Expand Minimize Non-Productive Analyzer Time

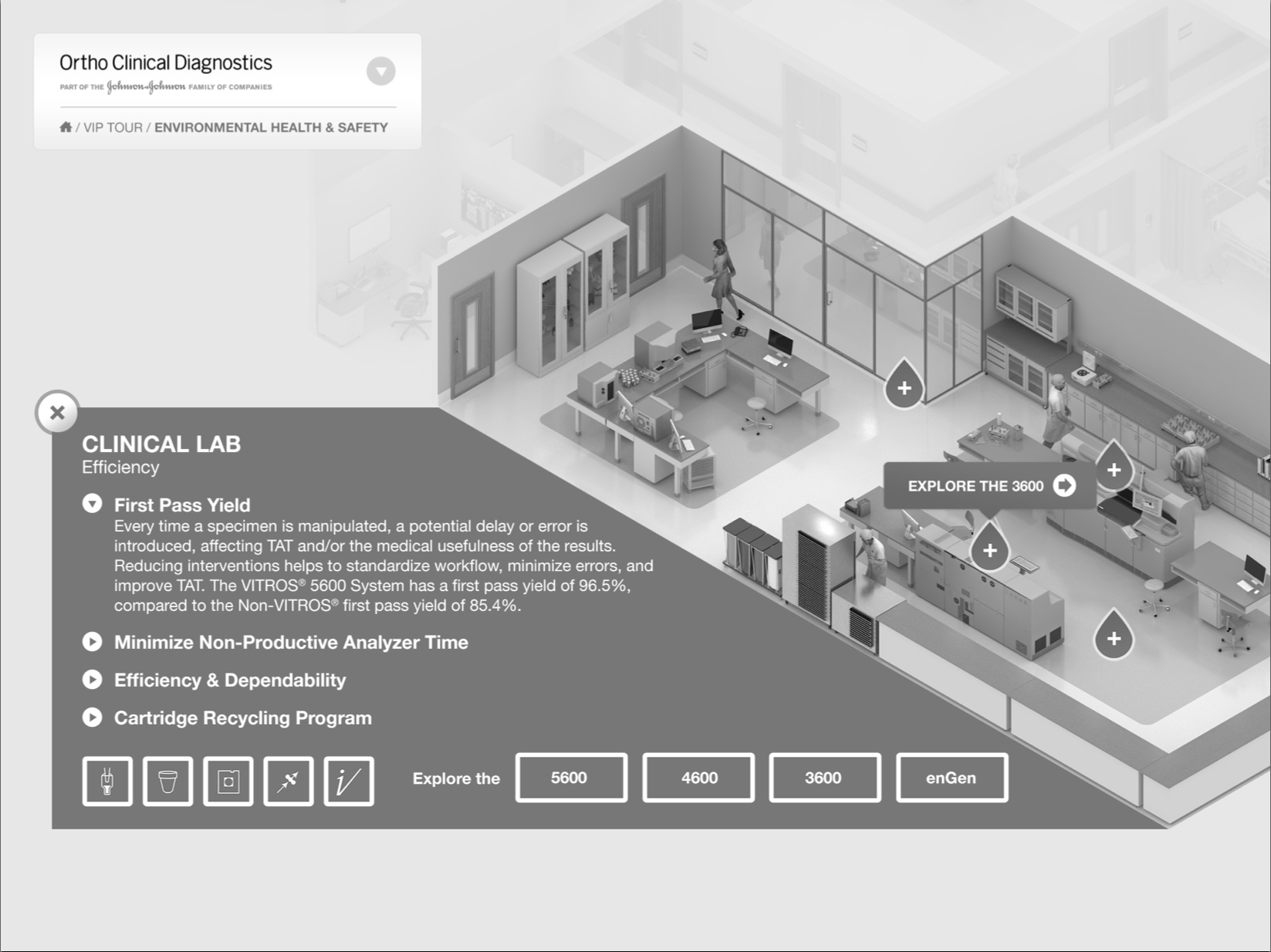93,642
